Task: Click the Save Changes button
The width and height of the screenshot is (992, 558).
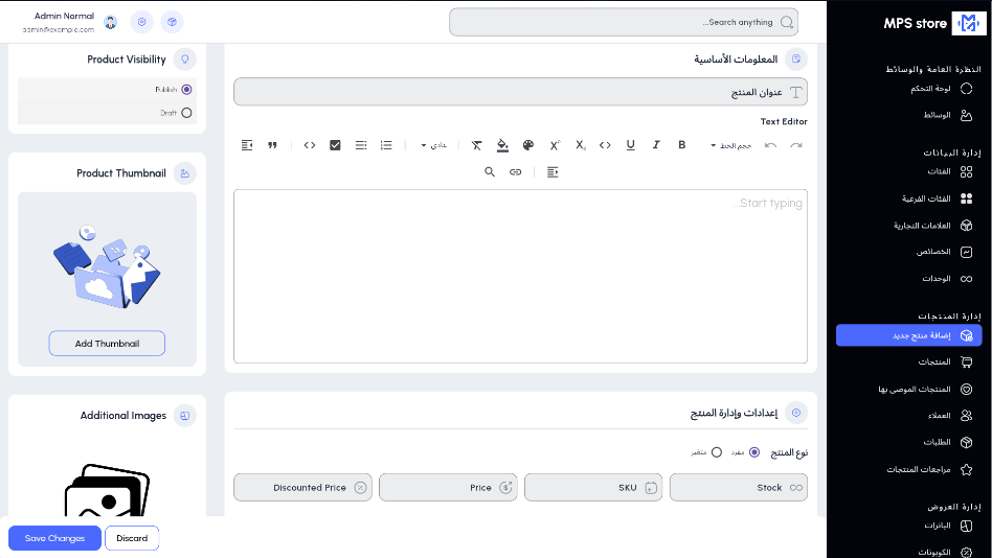Action: click(54, 538)
